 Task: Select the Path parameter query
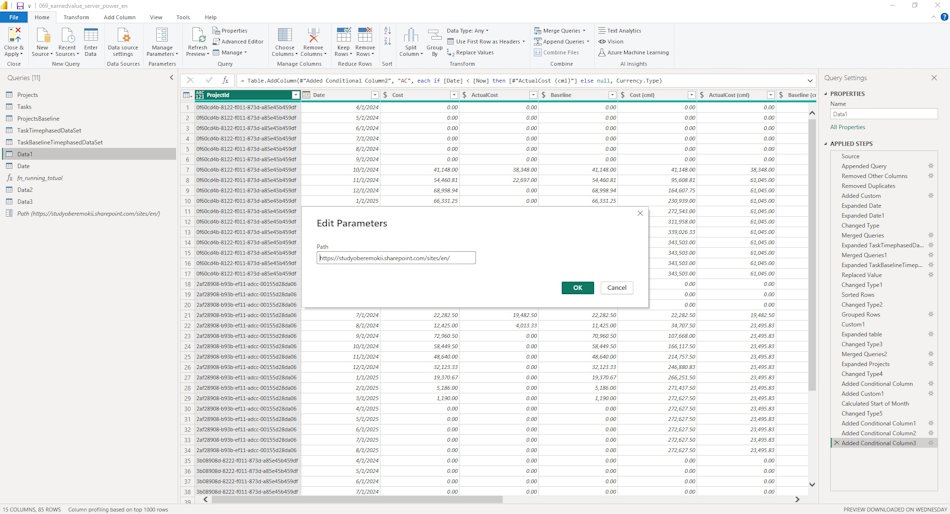click(88, 213)
